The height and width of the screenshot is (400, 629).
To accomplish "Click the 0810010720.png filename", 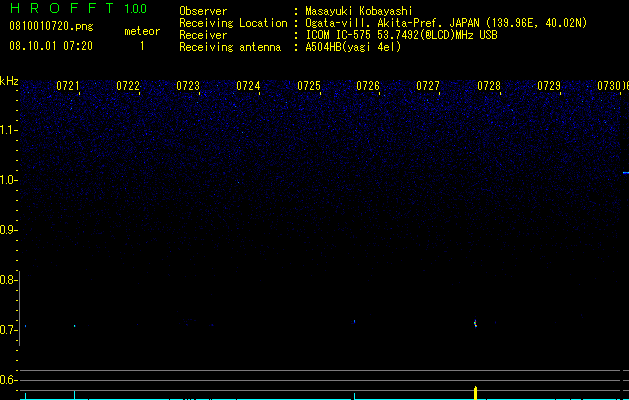I will coord(51,27).
